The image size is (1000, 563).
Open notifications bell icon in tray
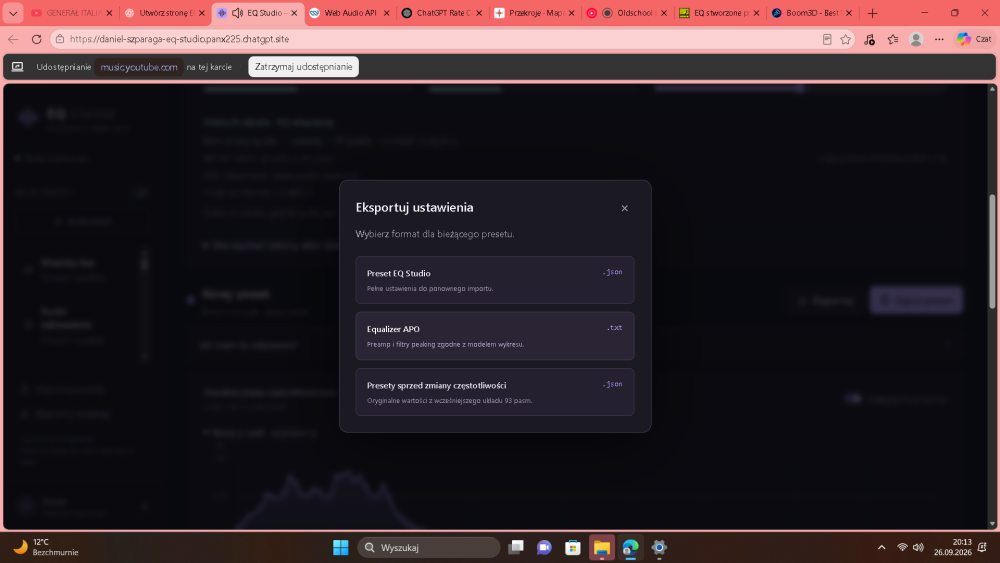(x=982, y=547)
